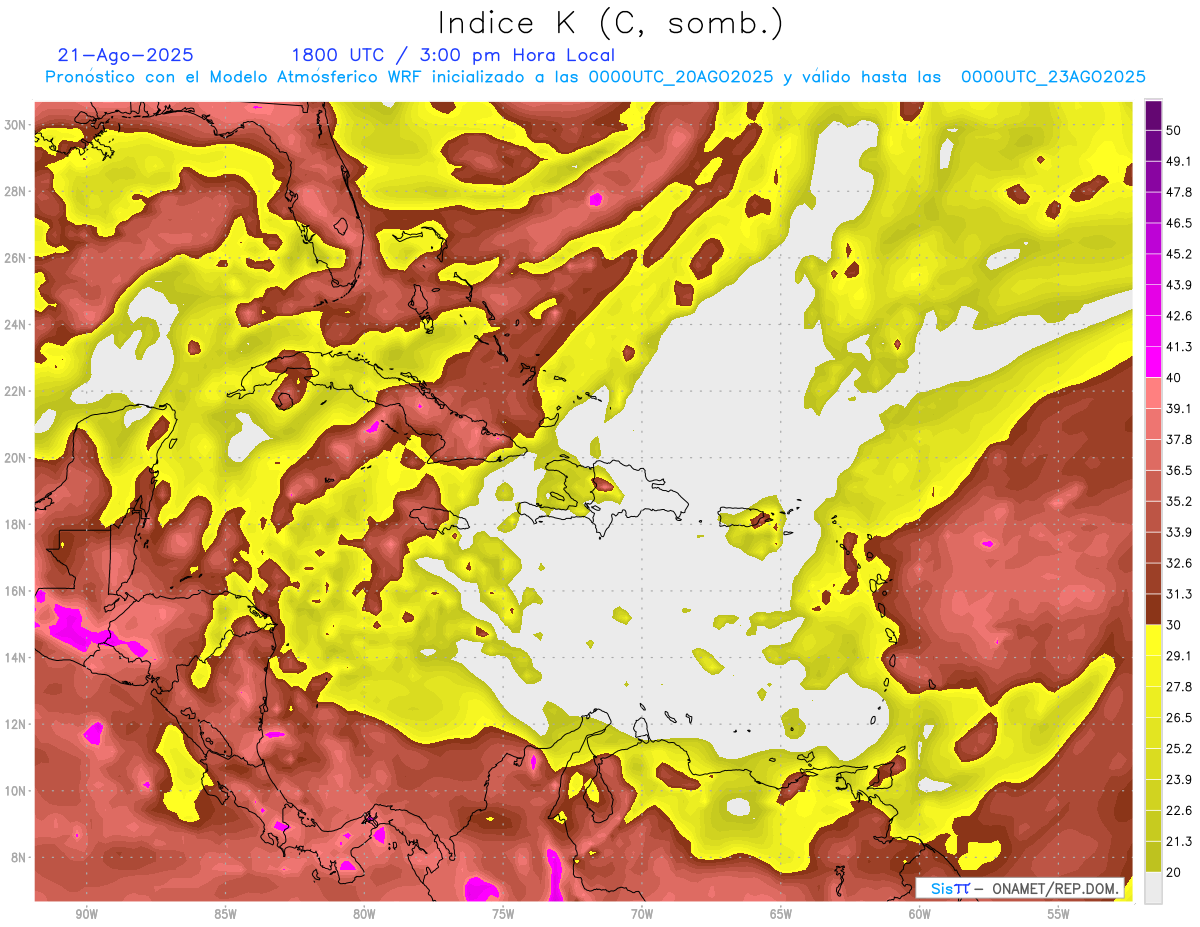Click the colorbar value "46.5"
The height and width of the screenshot is (927, 1200).
tap(1179, 223)
